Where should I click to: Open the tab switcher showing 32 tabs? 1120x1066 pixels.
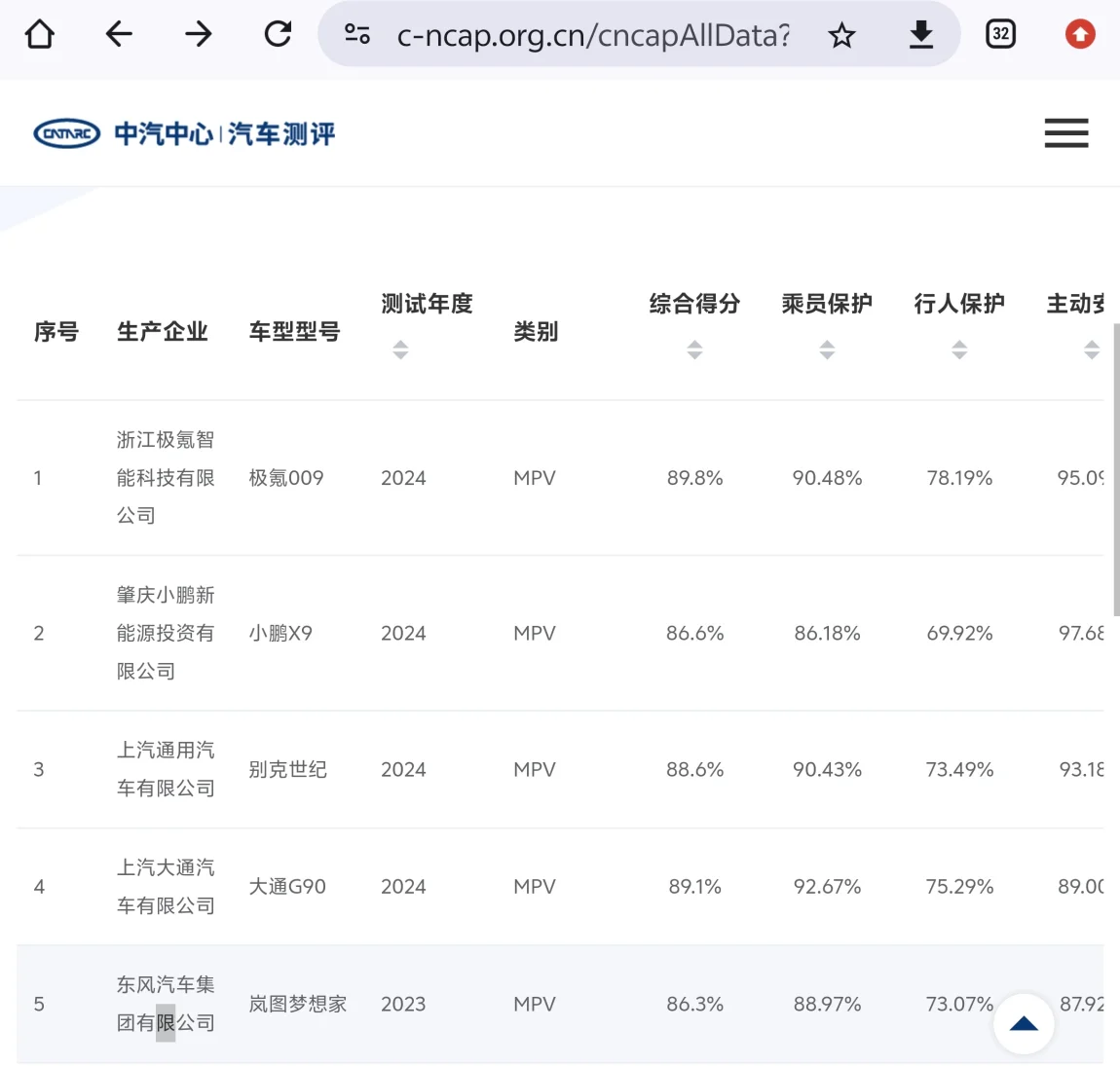point(1000,35)
